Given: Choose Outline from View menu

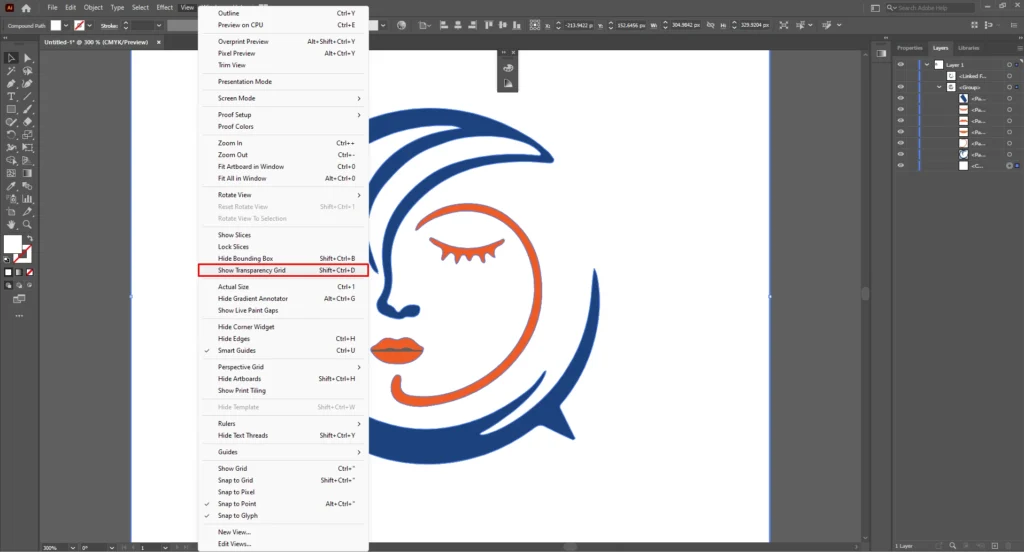Looking at the screenshot, I should click(283, 13).
